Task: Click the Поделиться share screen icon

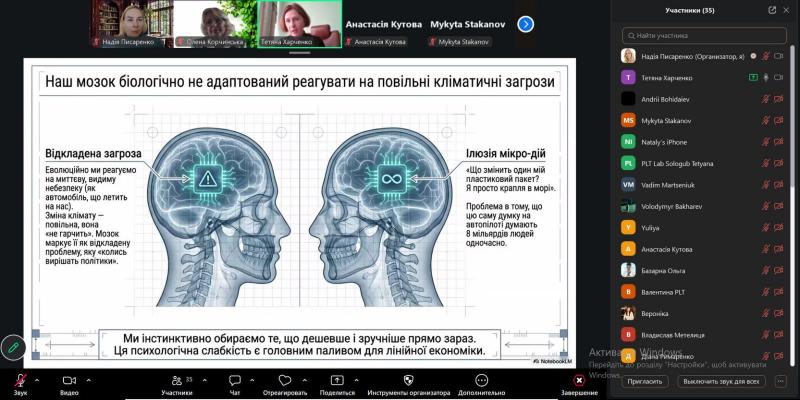Action: point(337,381)
